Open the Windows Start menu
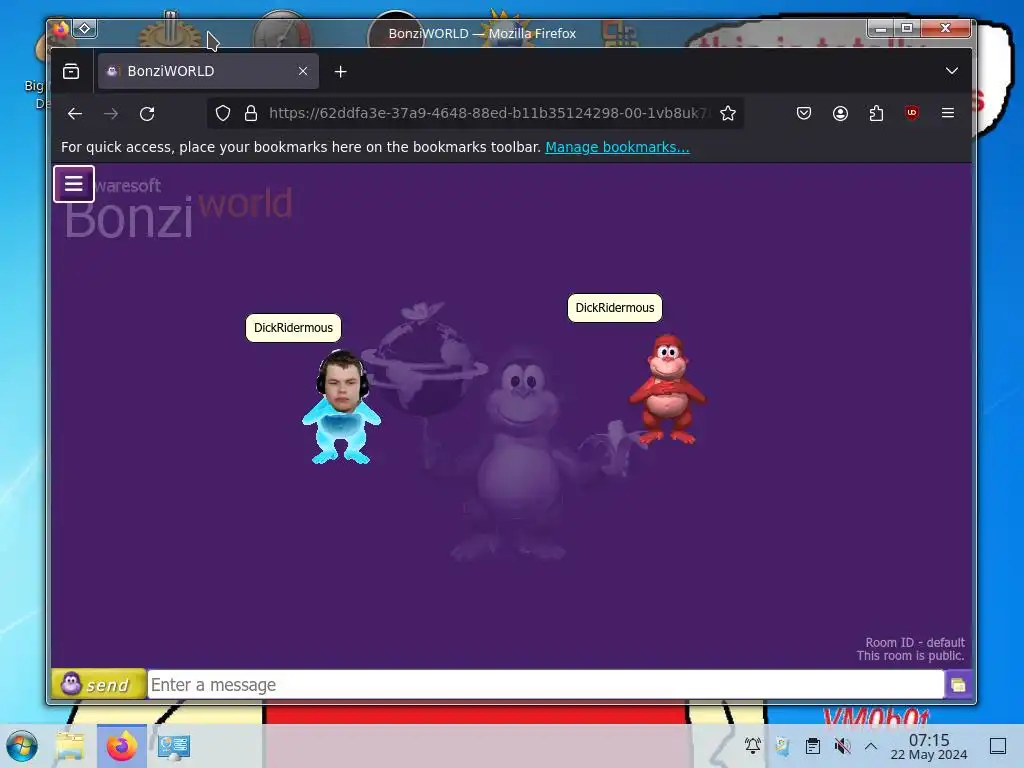1024x768 pixels. click(22, 746)
